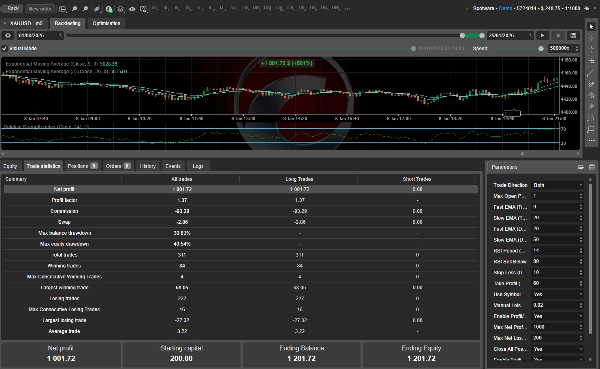Open the Positions tab
600x369 pixels.
pyautogui.click(x=82, y=166)
